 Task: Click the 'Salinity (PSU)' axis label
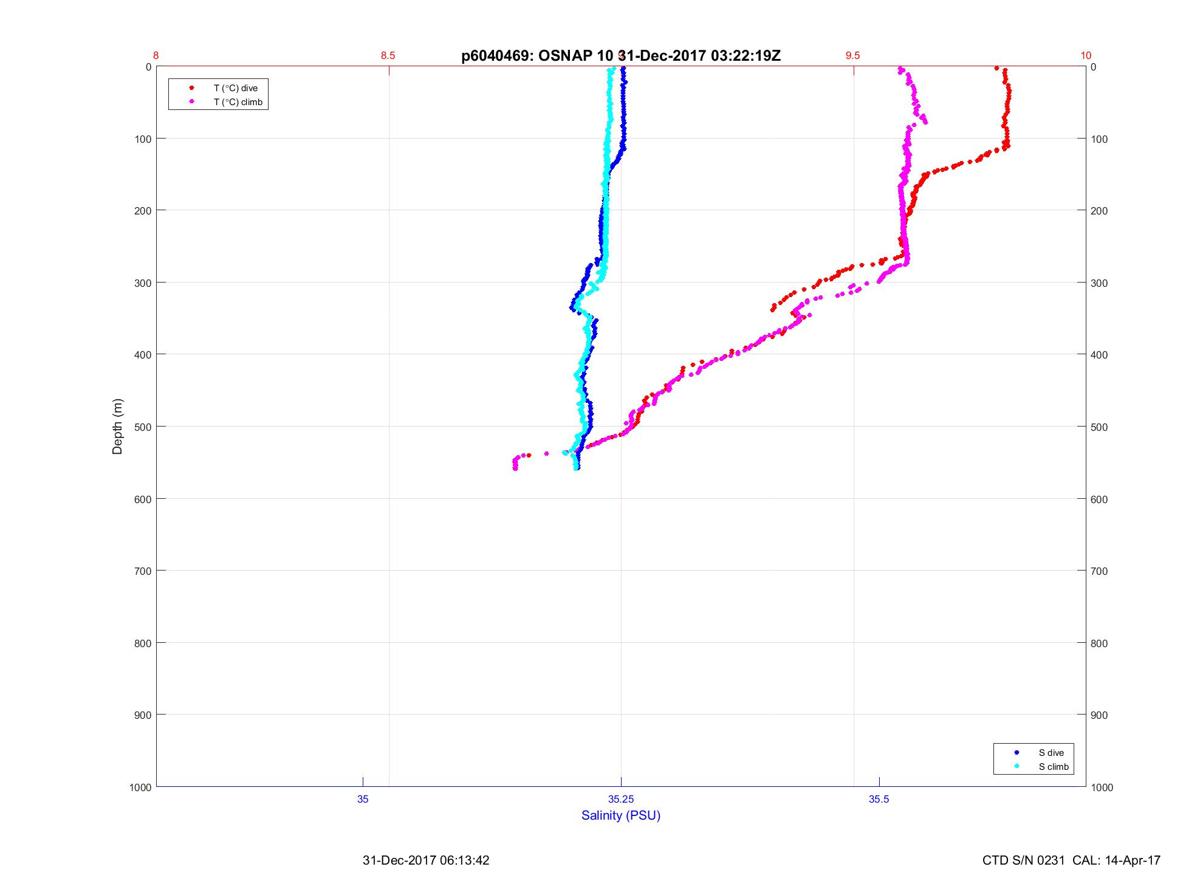(x=621, y=815)
